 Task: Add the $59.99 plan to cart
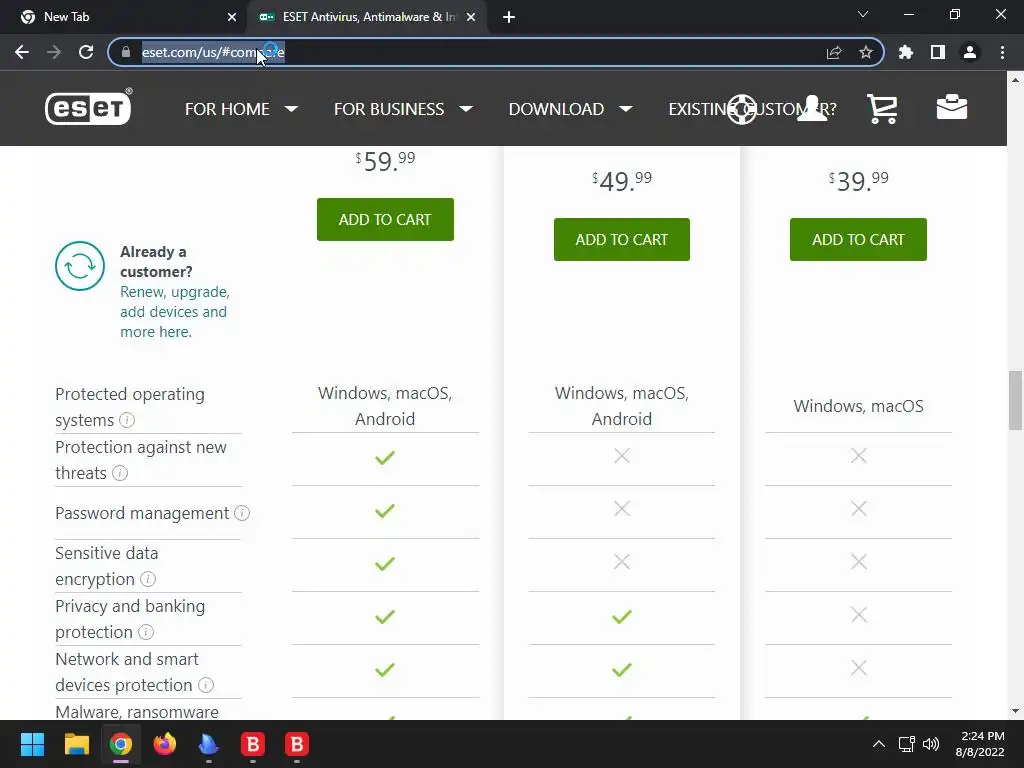[x=385, y=219]
